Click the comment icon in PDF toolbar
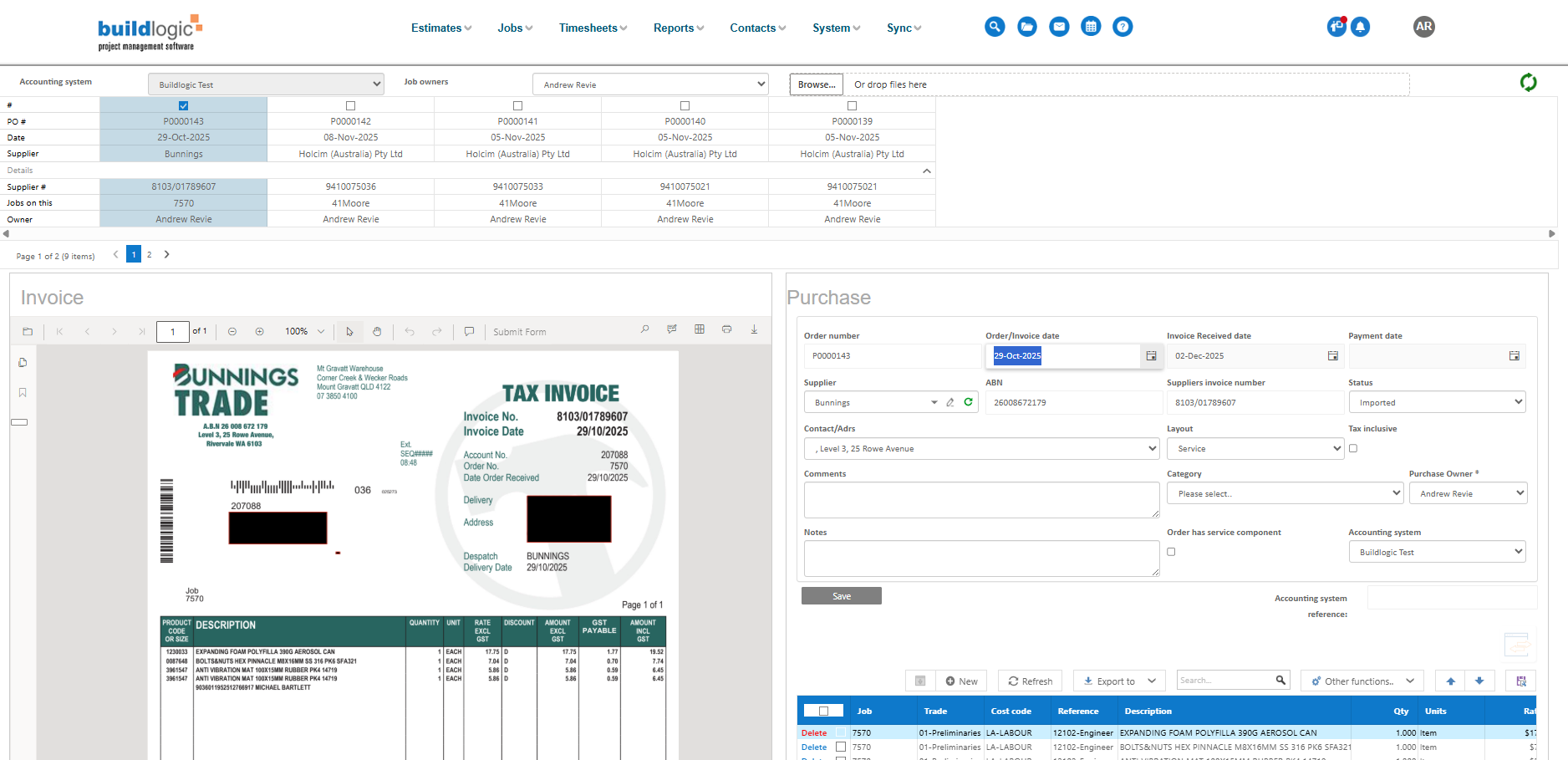The height and width of the screenshot is (760, 1568). 469,331
